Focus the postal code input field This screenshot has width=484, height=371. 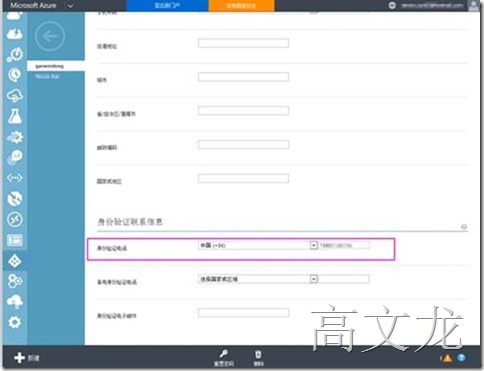(x=243, y=144)
